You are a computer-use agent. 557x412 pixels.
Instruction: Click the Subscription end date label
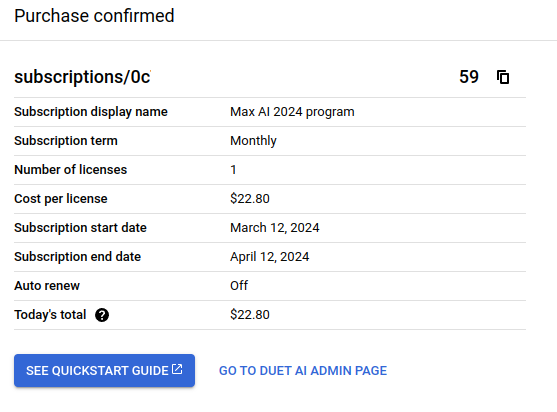coord(77,257)
